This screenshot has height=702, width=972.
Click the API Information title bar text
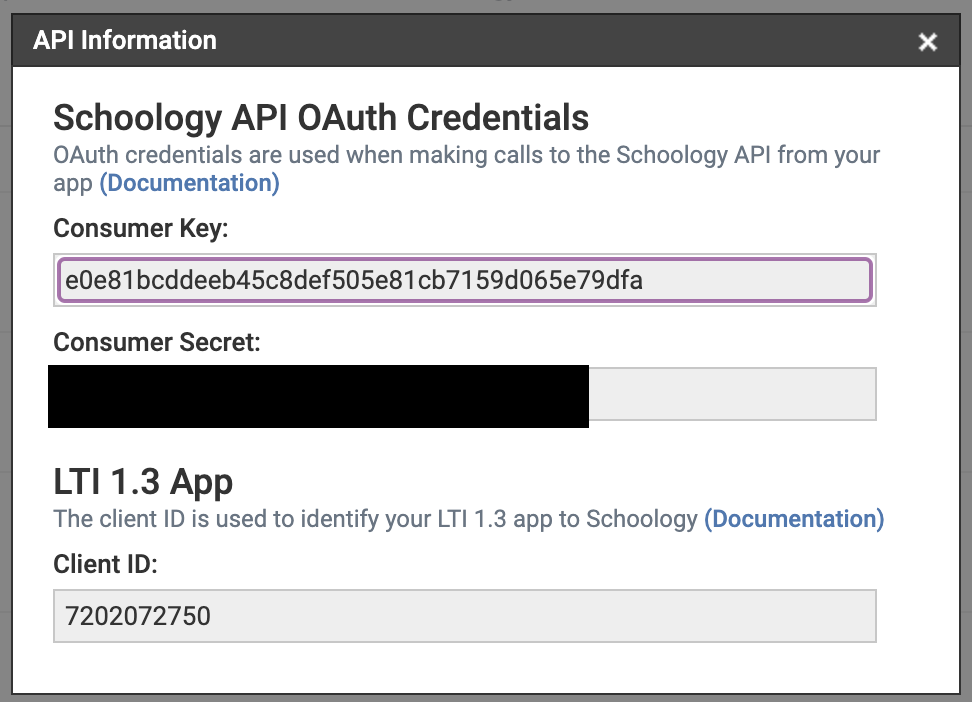click(x=125, y=41)
